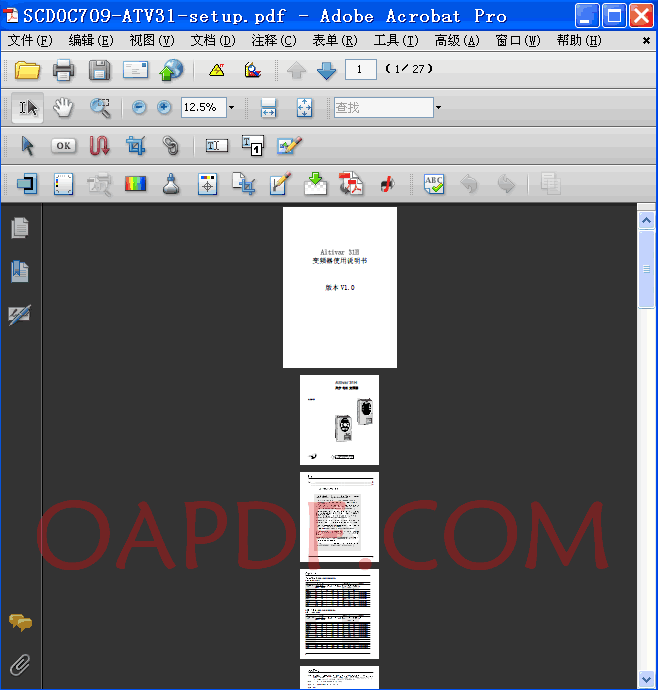Open the 高级(A) menu

coord(457,40)
